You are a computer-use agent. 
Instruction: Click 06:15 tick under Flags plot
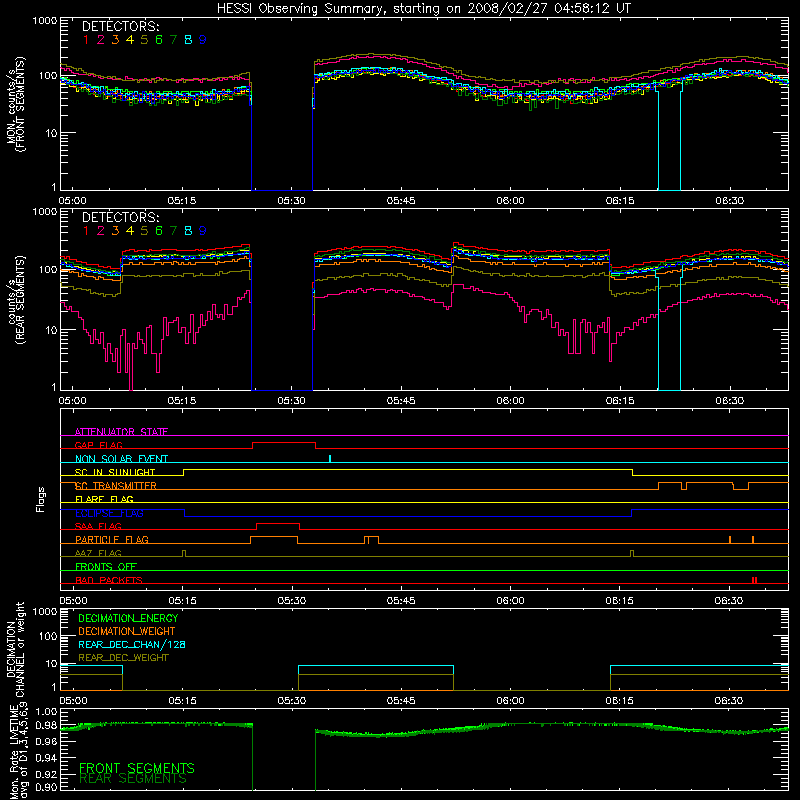click(619, 601)
